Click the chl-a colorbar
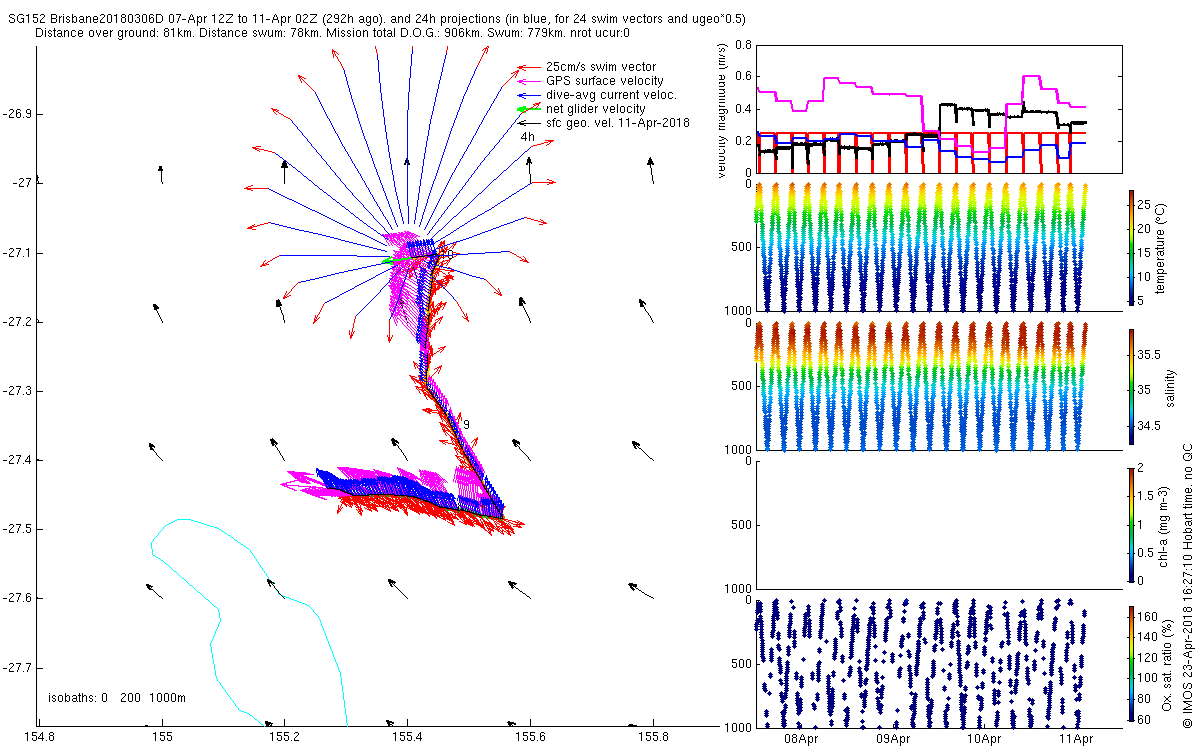The height and width of the screenshot is (750, 1200). coord(1131,523)
